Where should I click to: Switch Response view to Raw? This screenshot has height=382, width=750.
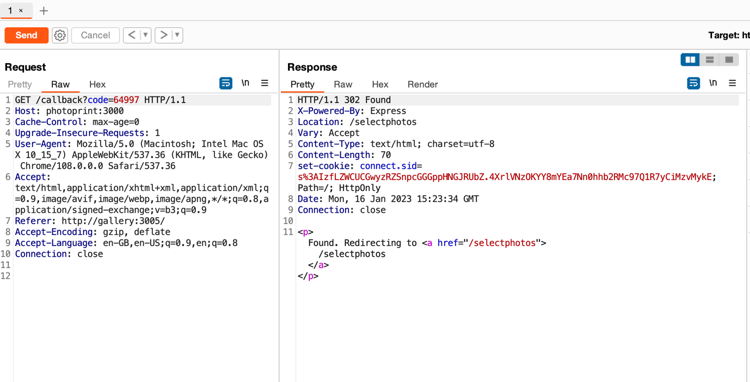pos(343,84)
